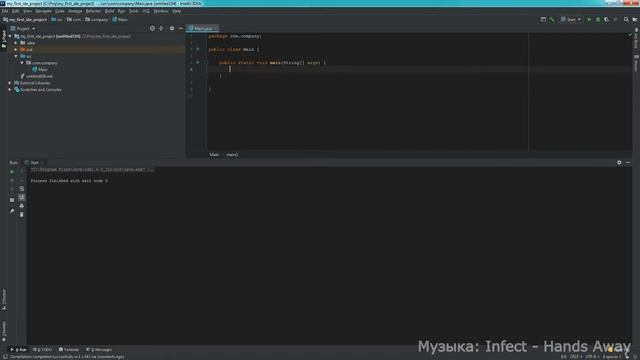Click the com breadcrumb in navigation bar

pos(74,20)
